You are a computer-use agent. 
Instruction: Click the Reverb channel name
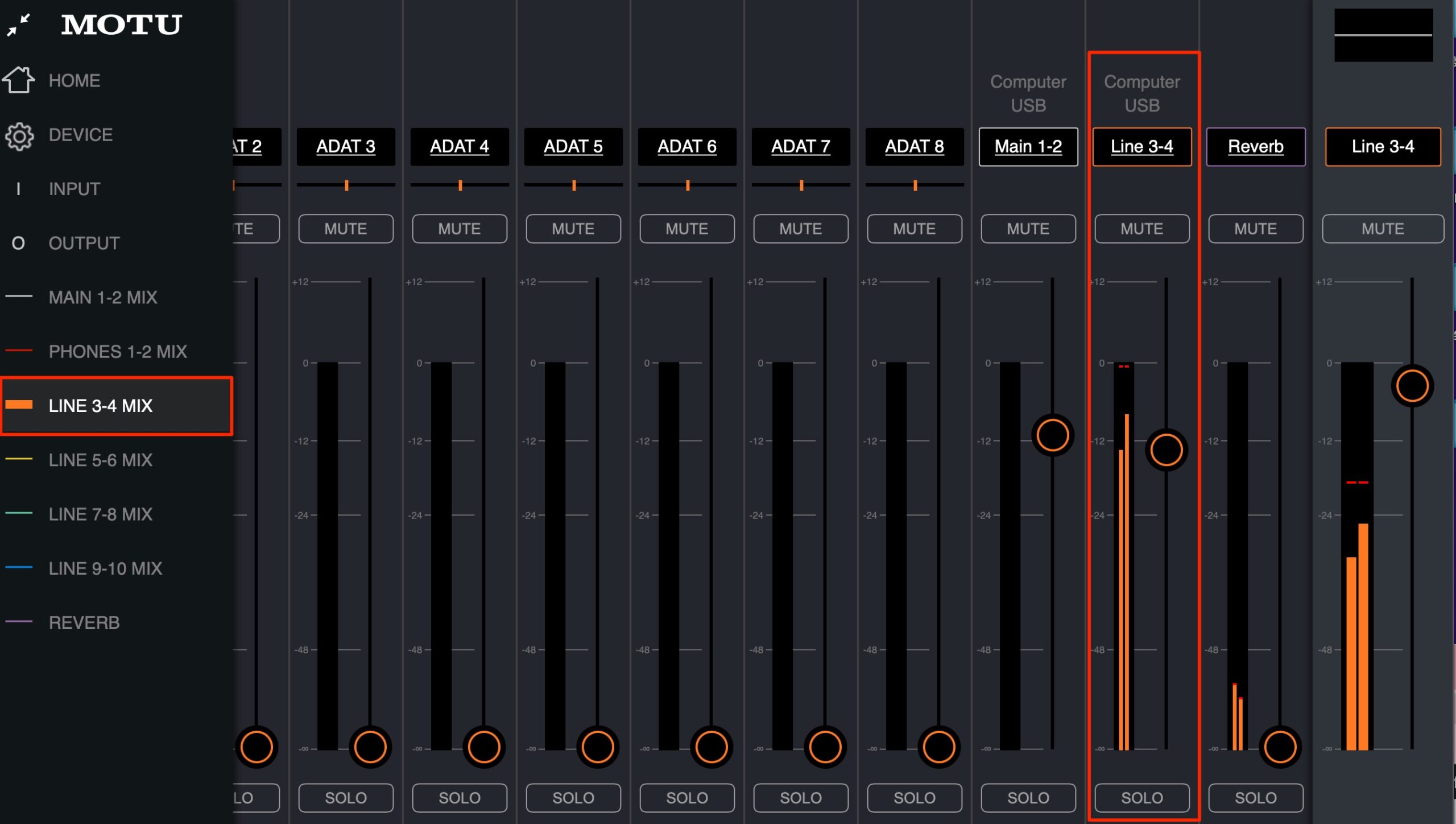1256,147
